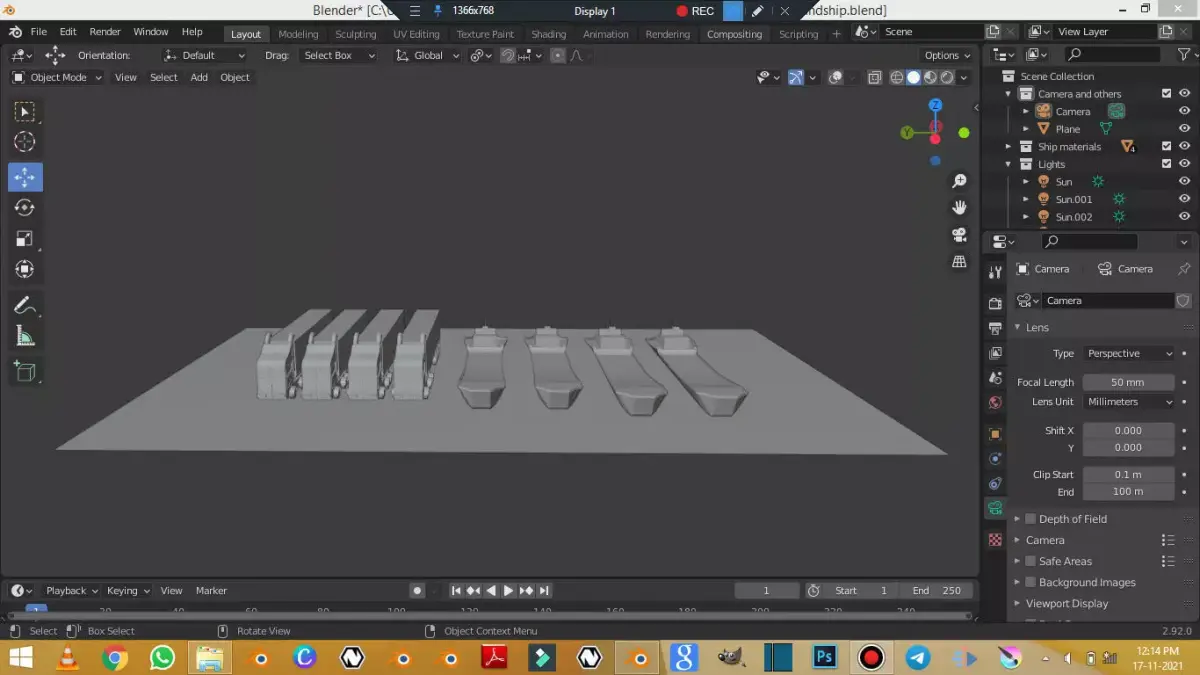Activate the Transform tool
1200x675 pixels.
[25, 269]
